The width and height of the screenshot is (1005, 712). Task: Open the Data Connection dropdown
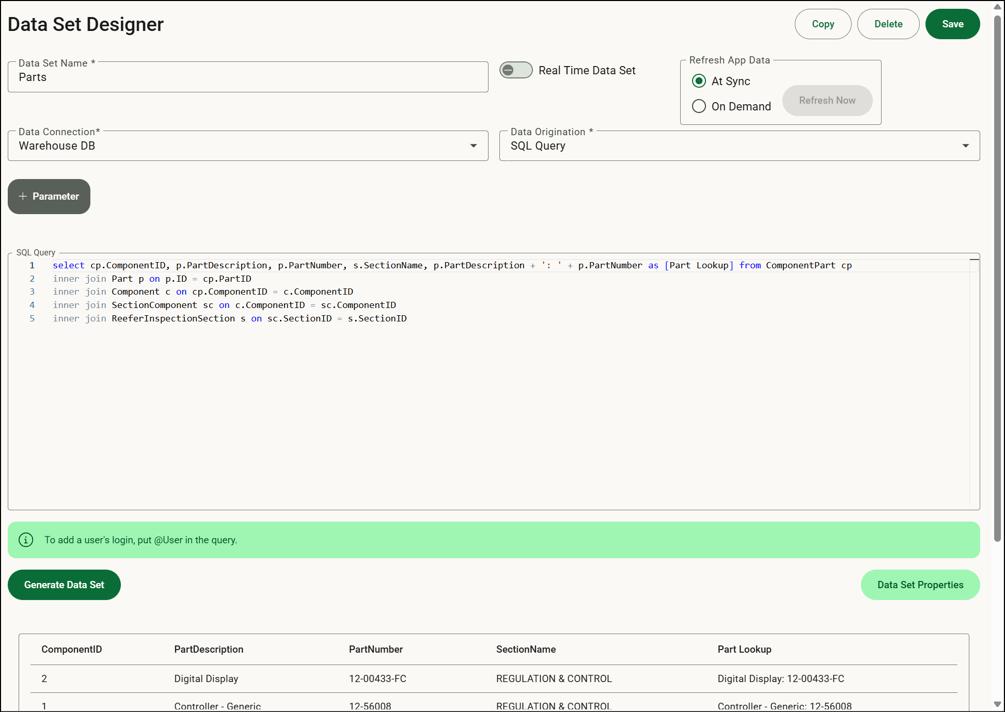point(250,145)
